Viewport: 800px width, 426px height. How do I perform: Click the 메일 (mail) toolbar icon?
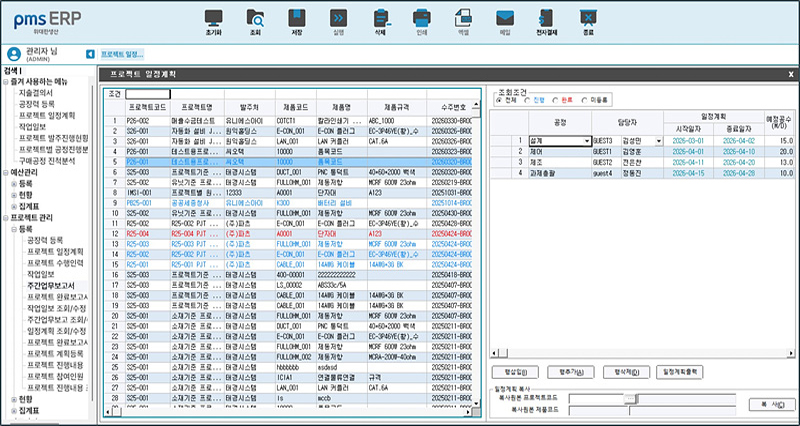(505, 19)
